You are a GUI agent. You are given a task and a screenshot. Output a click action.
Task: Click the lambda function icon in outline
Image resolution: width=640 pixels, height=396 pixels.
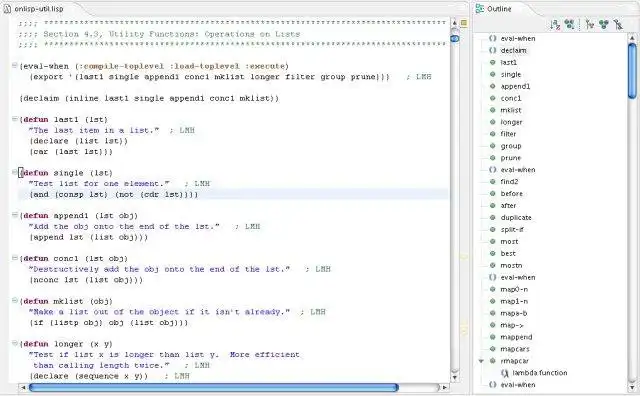505,373
